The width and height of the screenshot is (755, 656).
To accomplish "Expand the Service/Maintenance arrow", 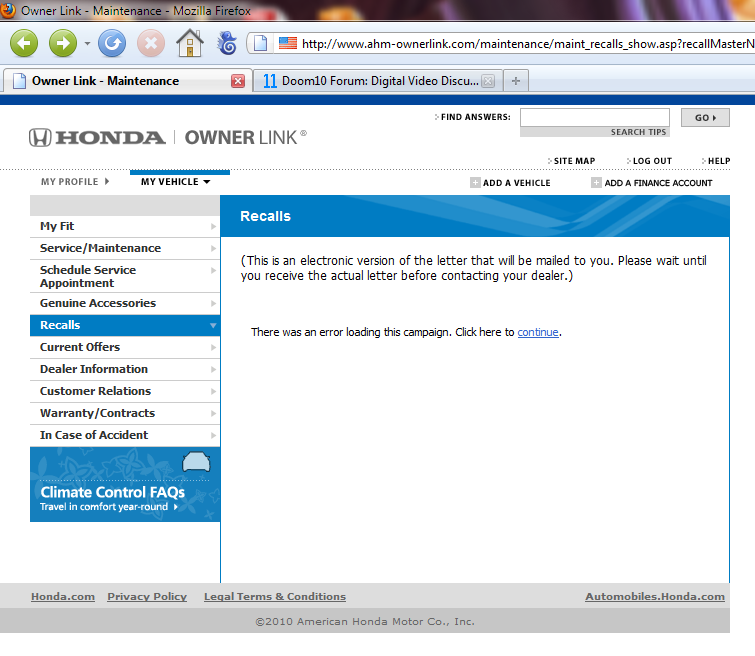I will point(213,249).
